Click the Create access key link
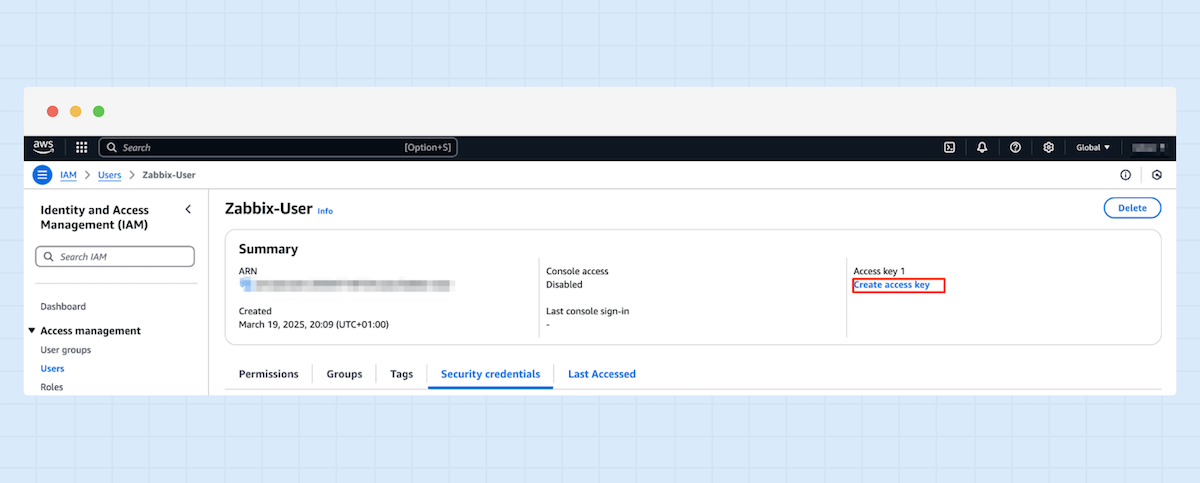1200x483 pixels. (x=892, y=285)
